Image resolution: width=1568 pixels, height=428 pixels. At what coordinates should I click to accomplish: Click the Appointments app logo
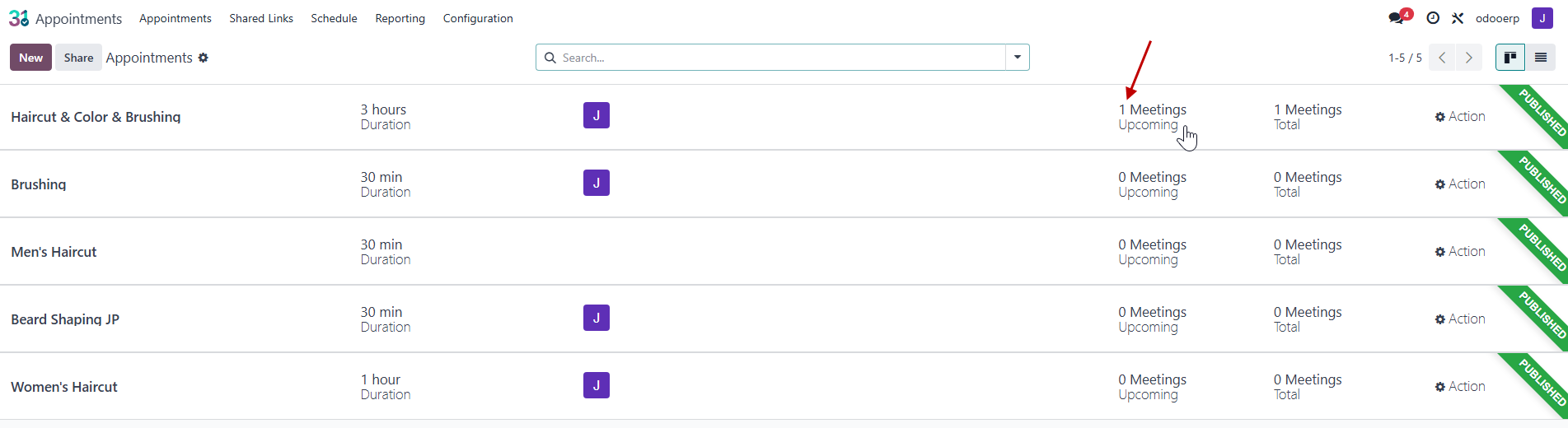tap(19, 18)
